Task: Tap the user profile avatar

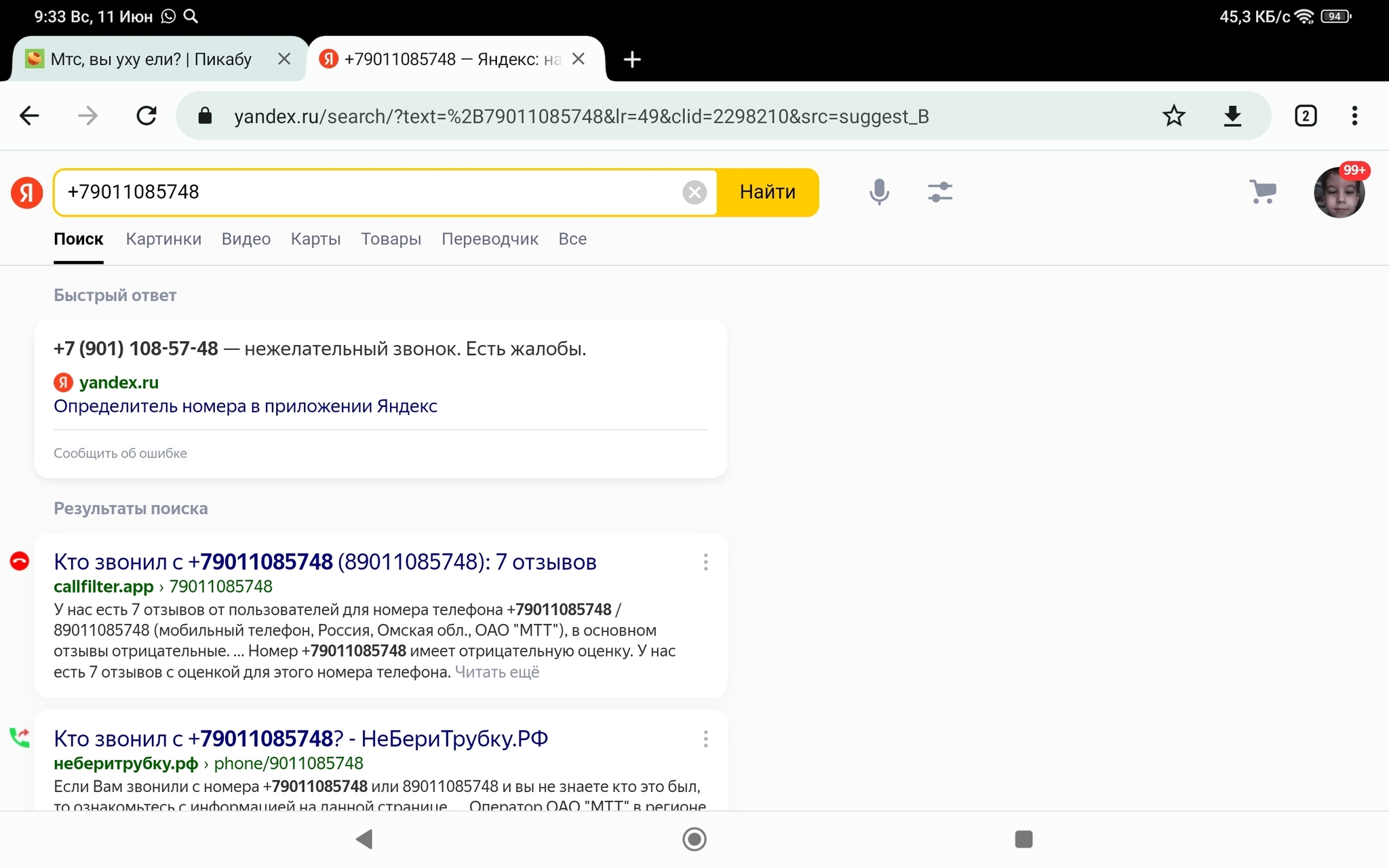Action: coord(1339,193)
